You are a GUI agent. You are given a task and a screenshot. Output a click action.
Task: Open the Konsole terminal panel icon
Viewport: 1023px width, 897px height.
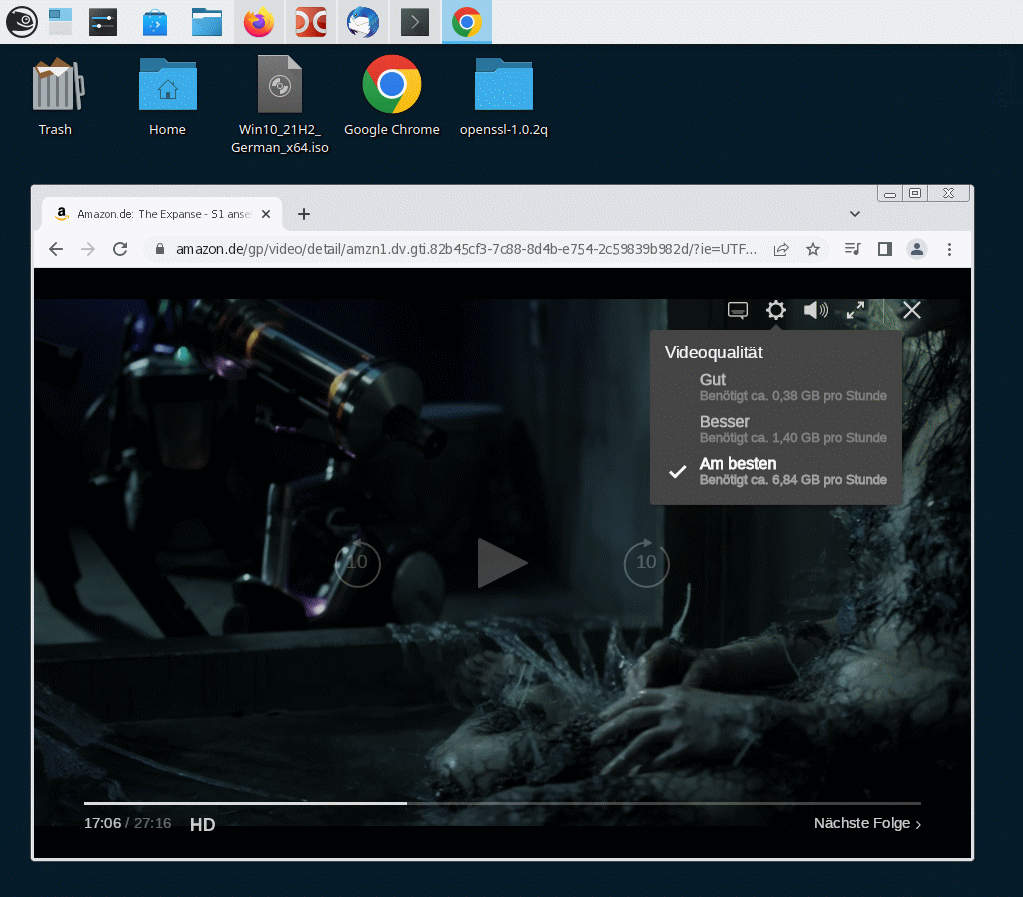415,22
